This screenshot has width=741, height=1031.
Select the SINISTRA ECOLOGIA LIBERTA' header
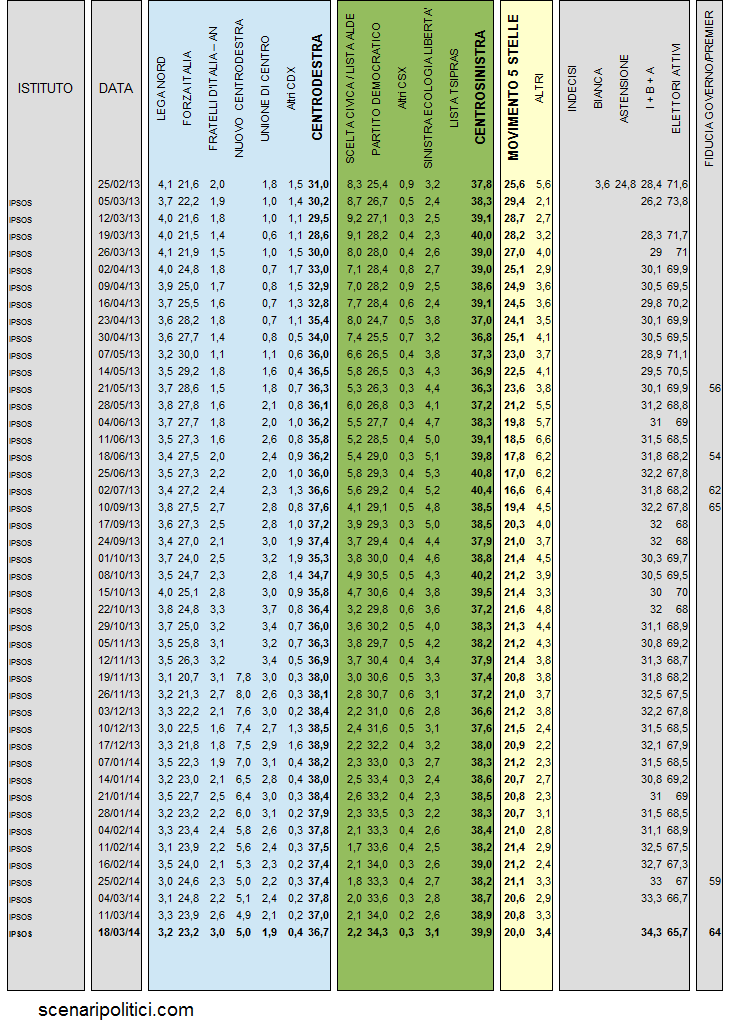tap(428, 88)
